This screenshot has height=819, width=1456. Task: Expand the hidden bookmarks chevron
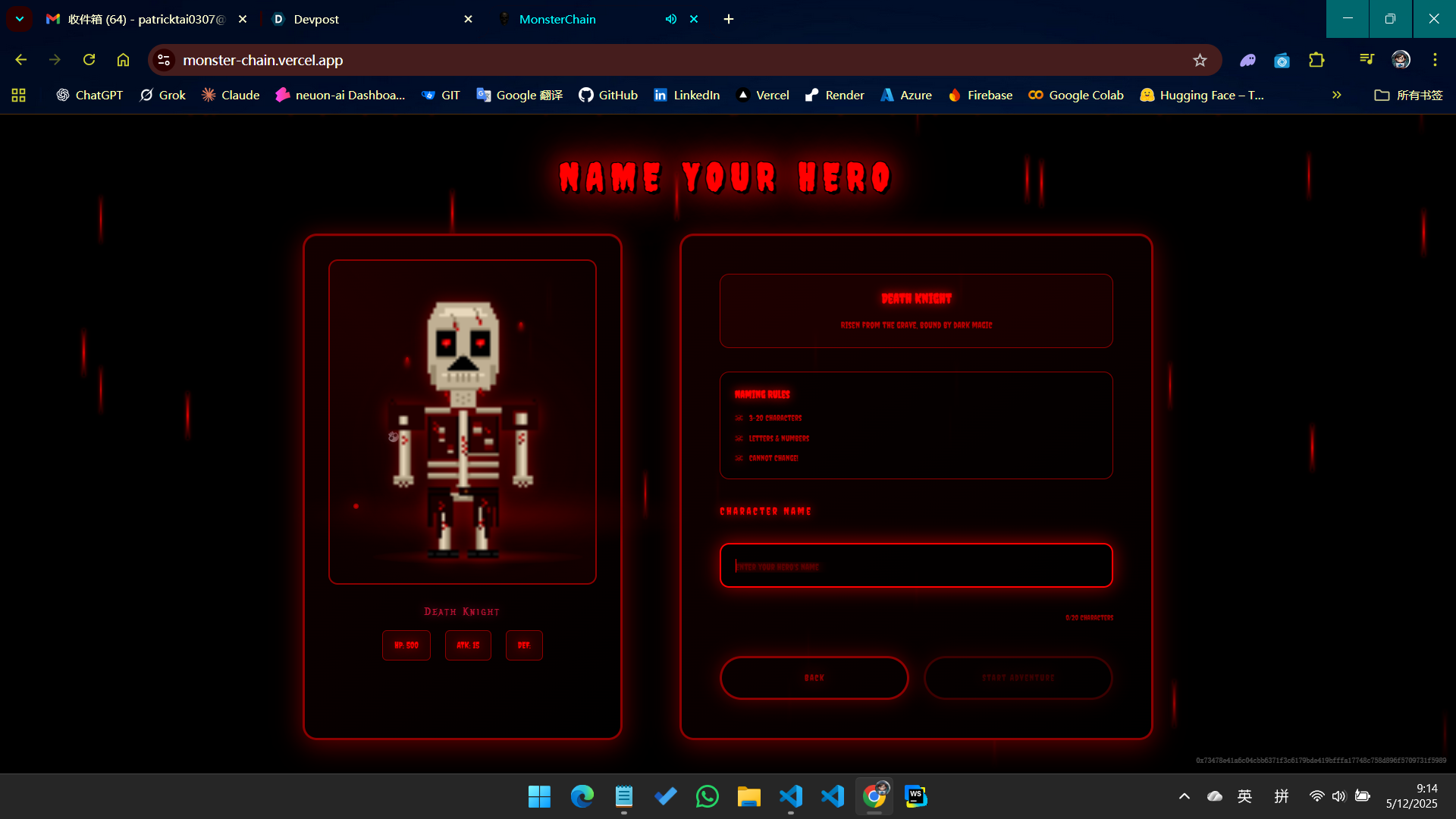point(1336,95)
